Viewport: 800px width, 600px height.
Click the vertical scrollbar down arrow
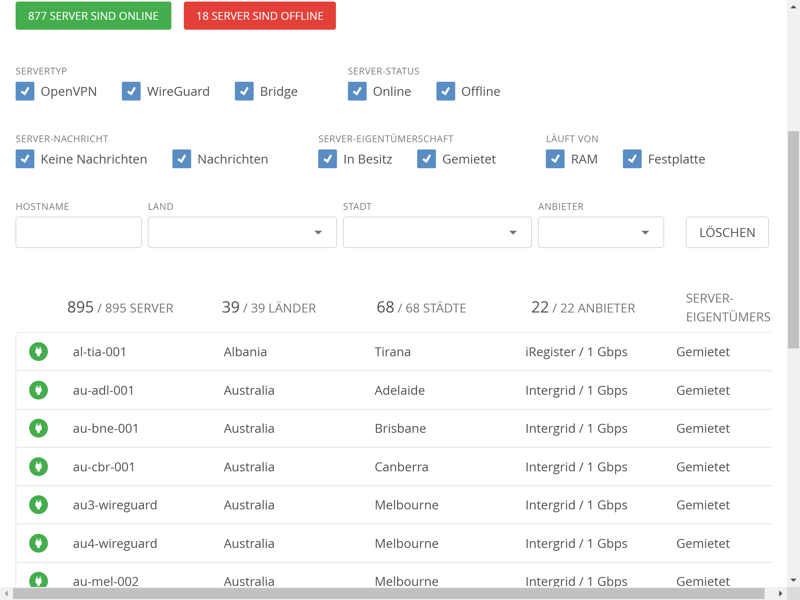(x=793, y=580)
